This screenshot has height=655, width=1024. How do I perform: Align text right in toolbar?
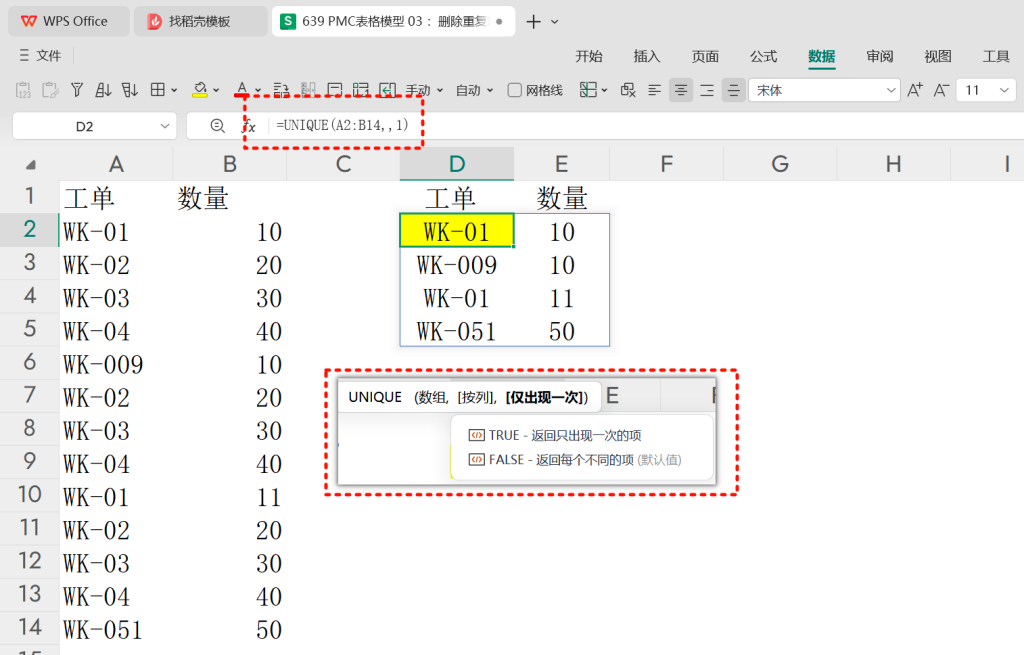point(707,90)
